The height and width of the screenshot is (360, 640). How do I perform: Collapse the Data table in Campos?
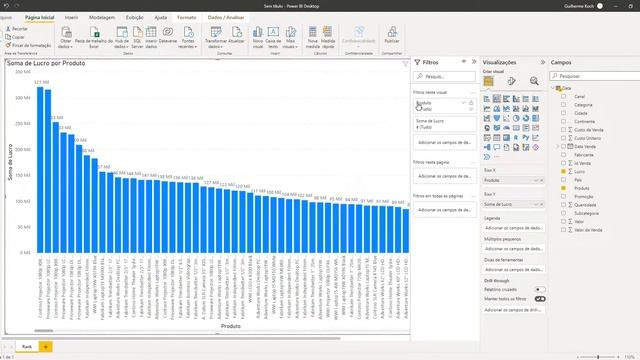point(553,88)
